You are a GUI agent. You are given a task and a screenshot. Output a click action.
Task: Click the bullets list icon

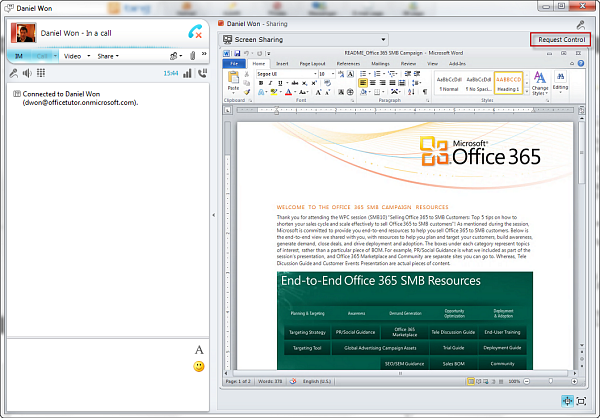pos(363,74)
